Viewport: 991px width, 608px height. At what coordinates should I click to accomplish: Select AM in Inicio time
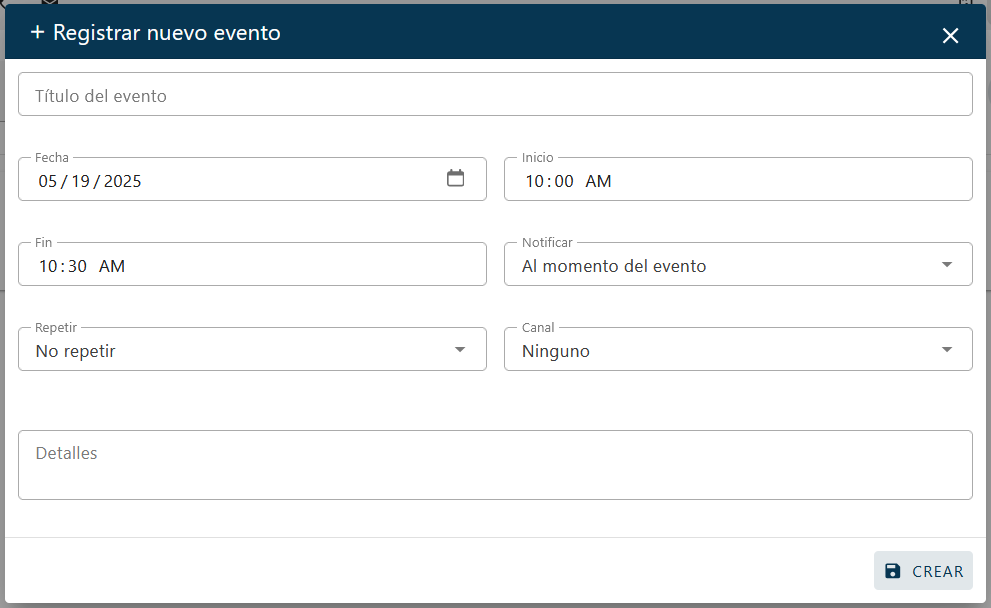pyautogui.click(x=598, y=181)
